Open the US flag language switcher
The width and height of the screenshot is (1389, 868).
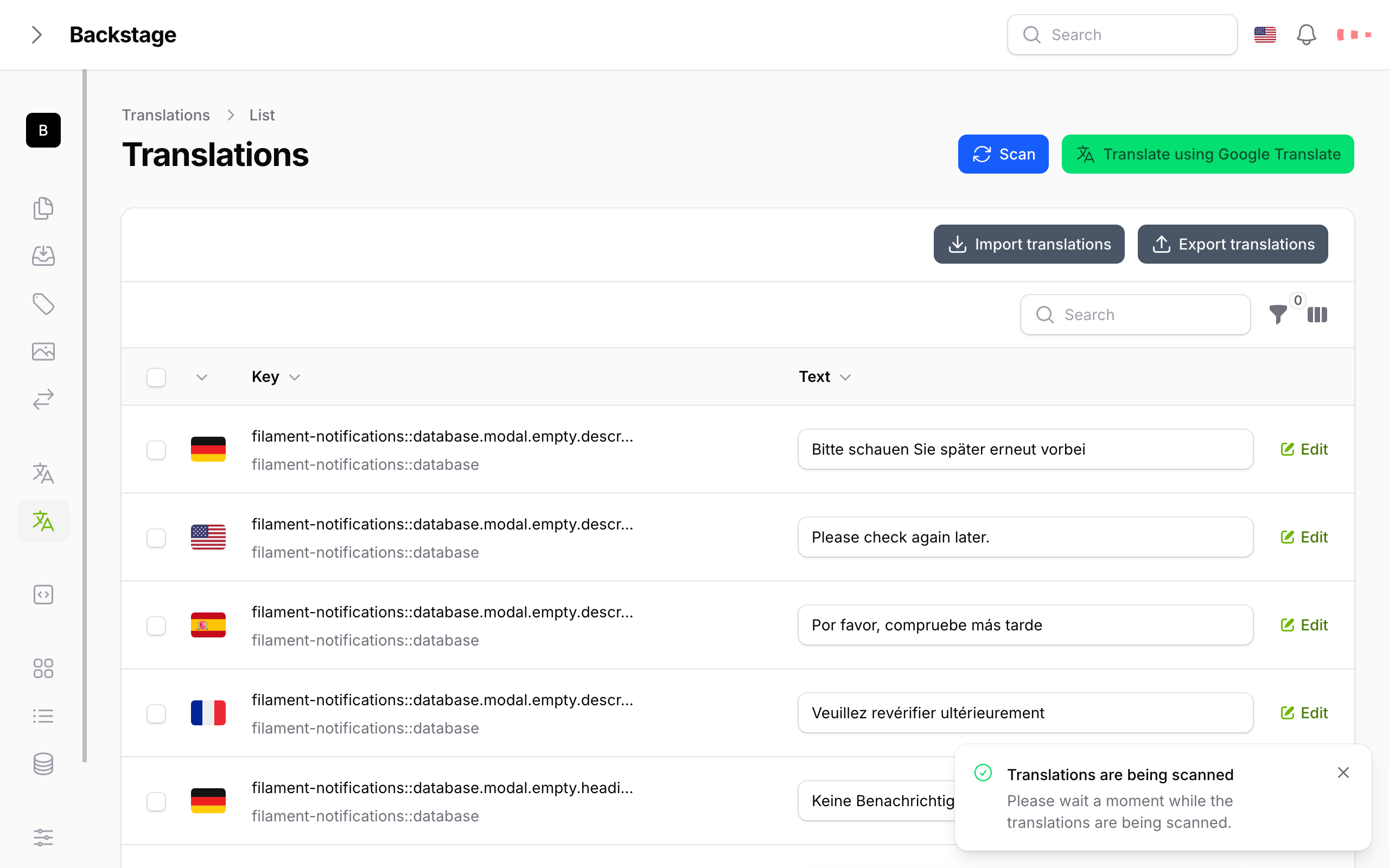1264,35
